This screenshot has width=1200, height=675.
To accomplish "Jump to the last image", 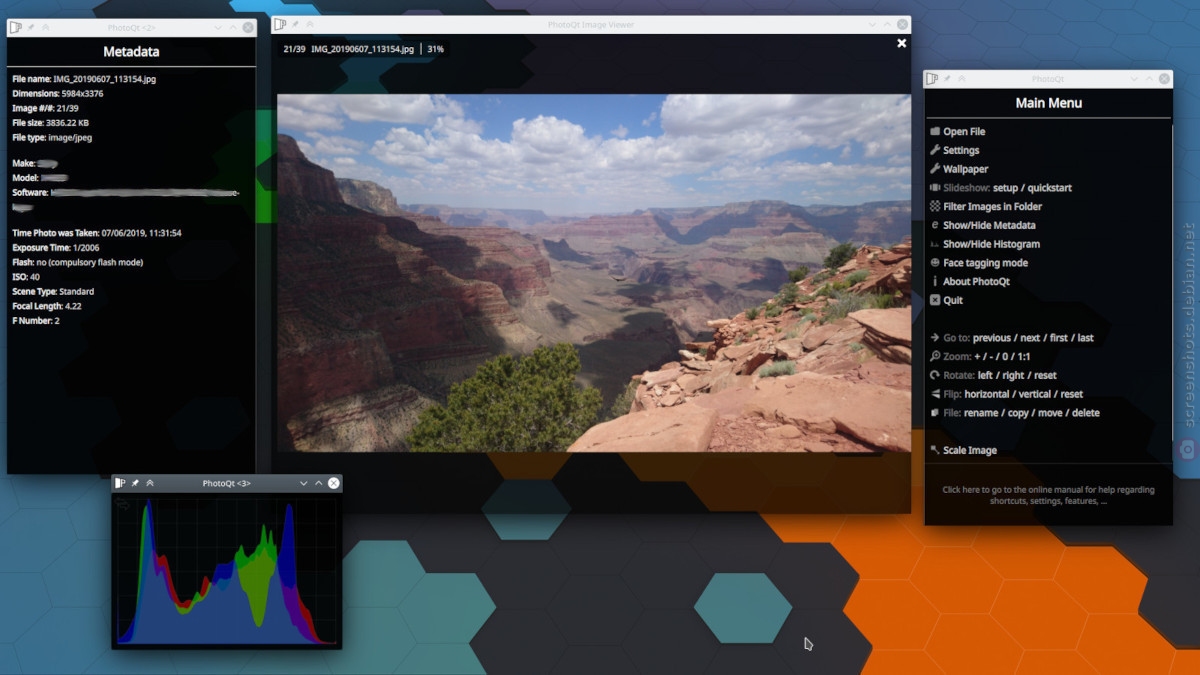I will pyautogui.click(x=1086, y=338).
